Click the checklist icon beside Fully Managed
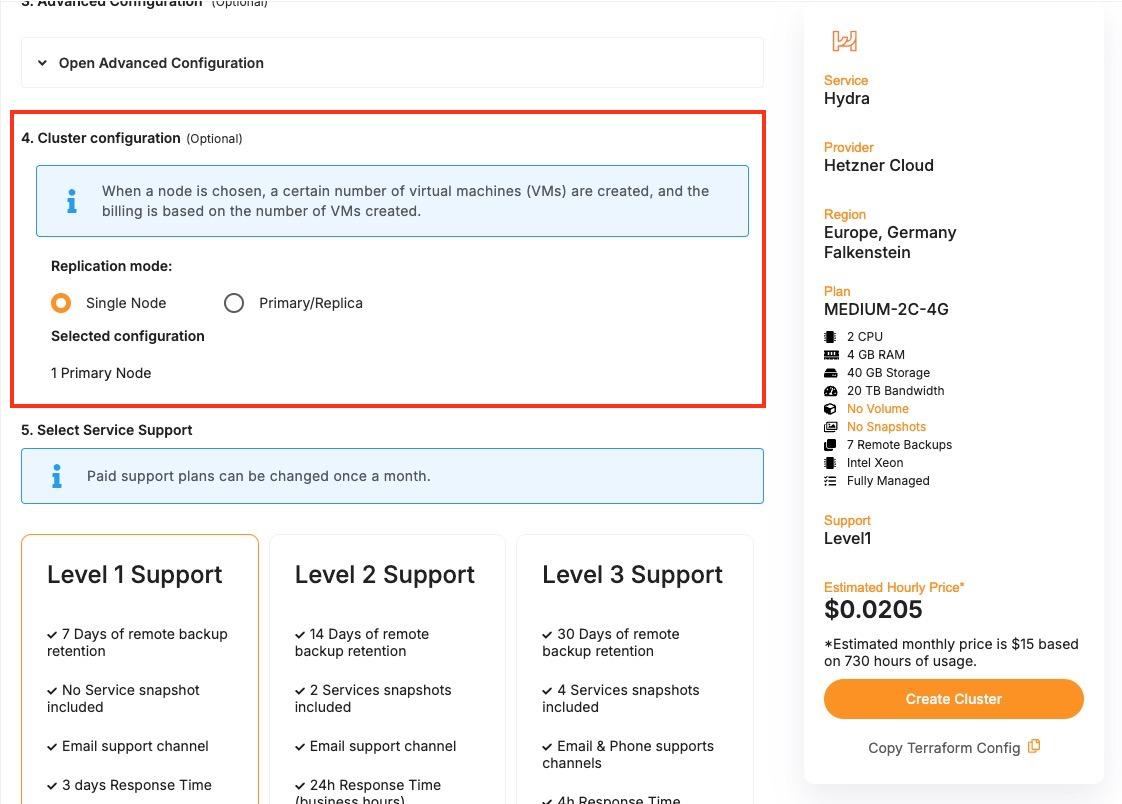Viewport: 1122px width, 804px height. click(x=830, y=481)
